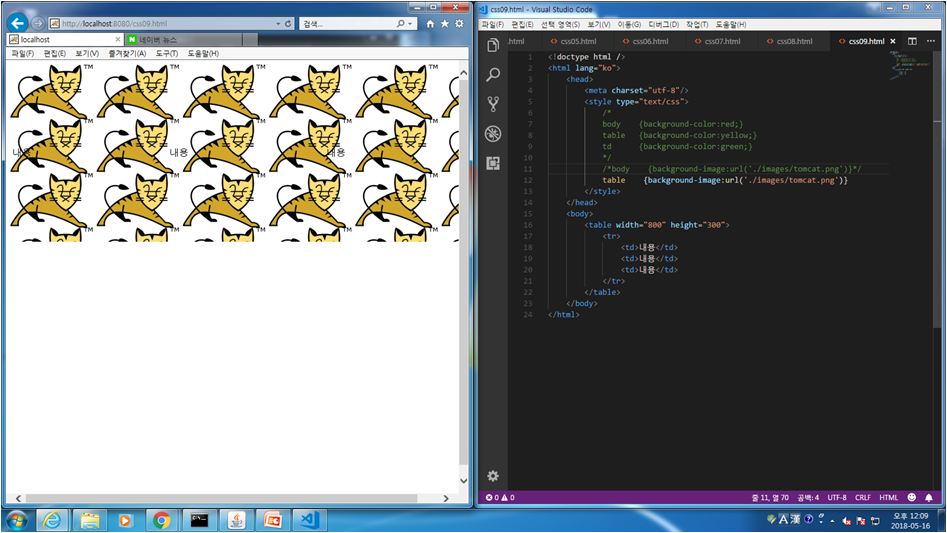Go forward in Internet Explorer
The width and height of the screenshot is (947, 533).
(x=38, y=24)
